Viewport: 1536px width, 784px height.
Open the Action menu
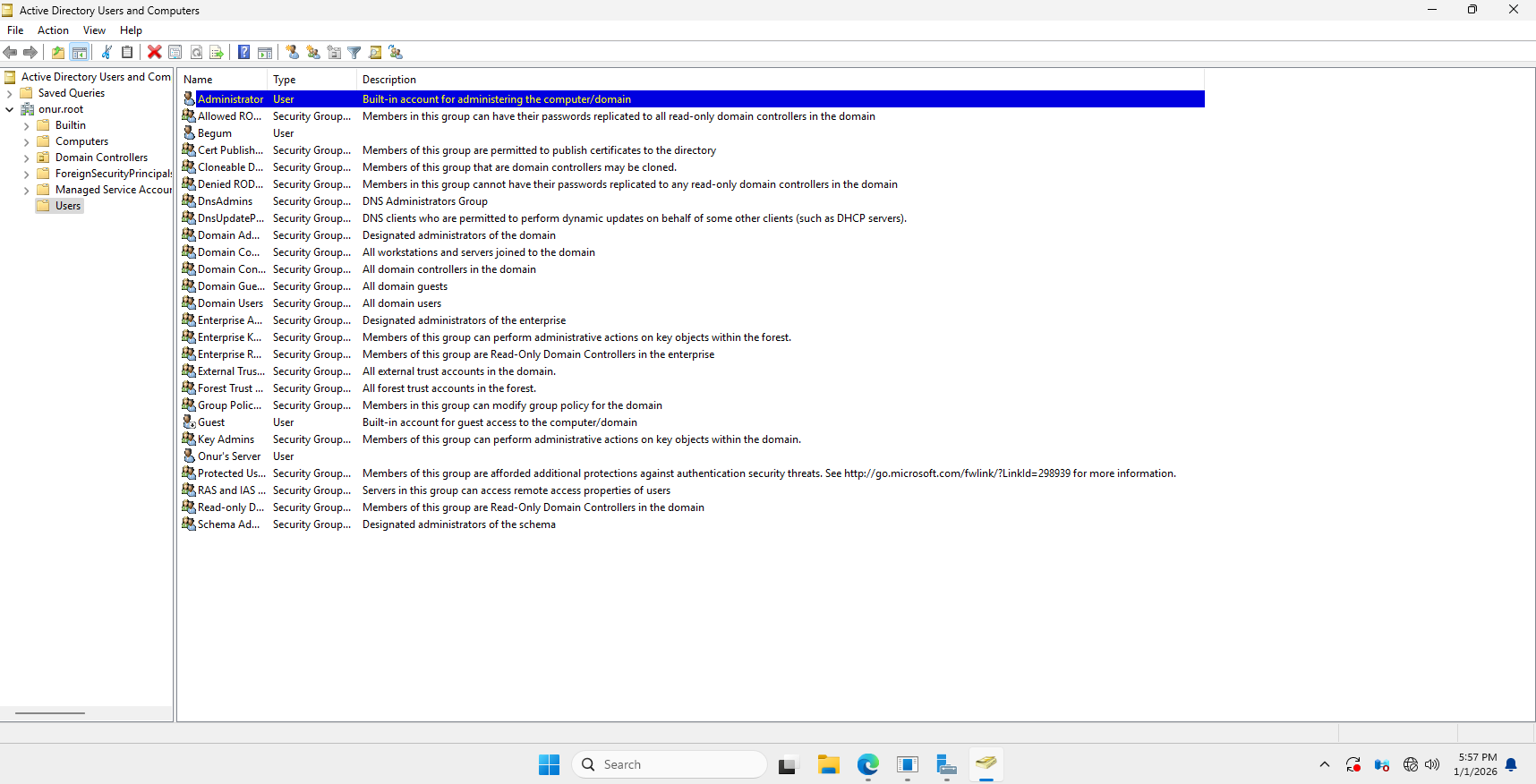tap(54, 30)
